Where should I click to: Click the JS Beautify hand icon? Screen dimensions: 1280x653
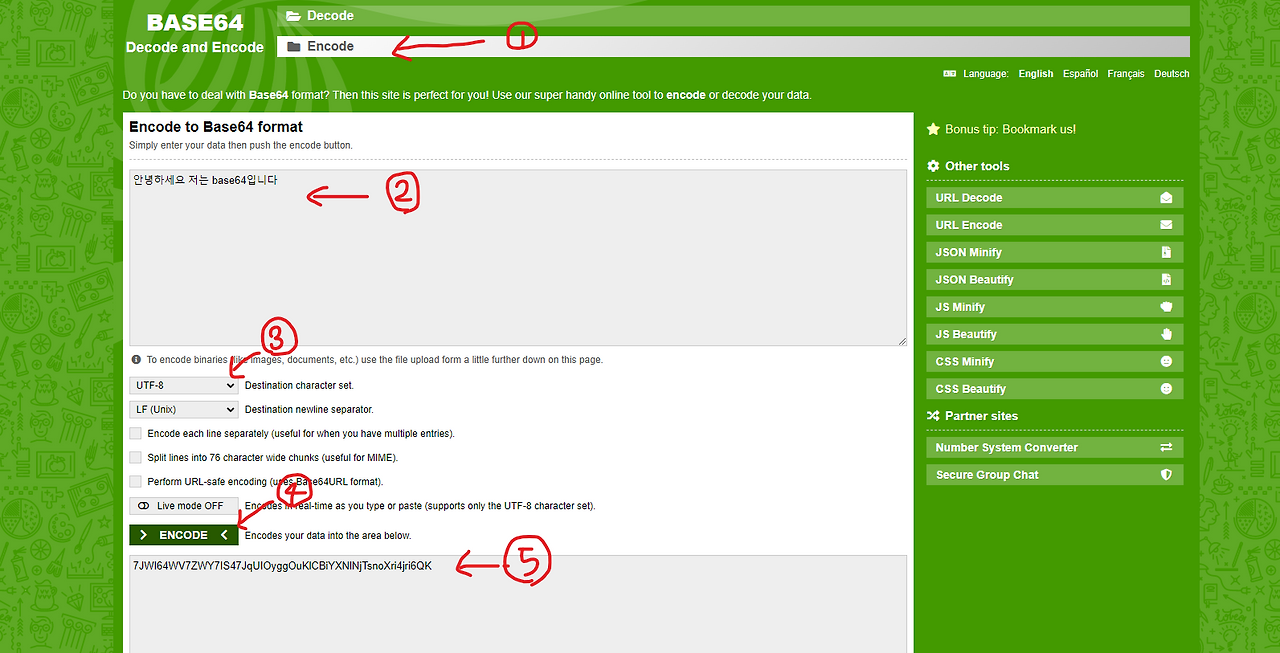click(x=1166, y=335)
